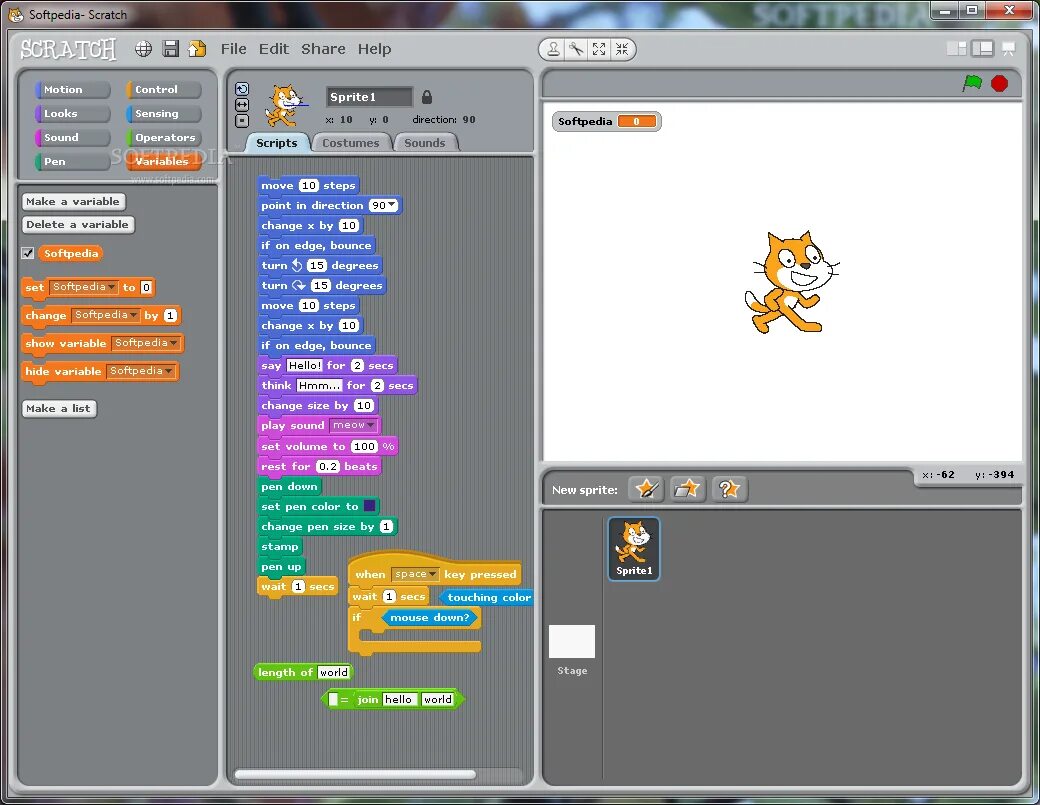Click the red stop sign button
The height and width of the screenshot is (805, 1040).
(1000, 84)
